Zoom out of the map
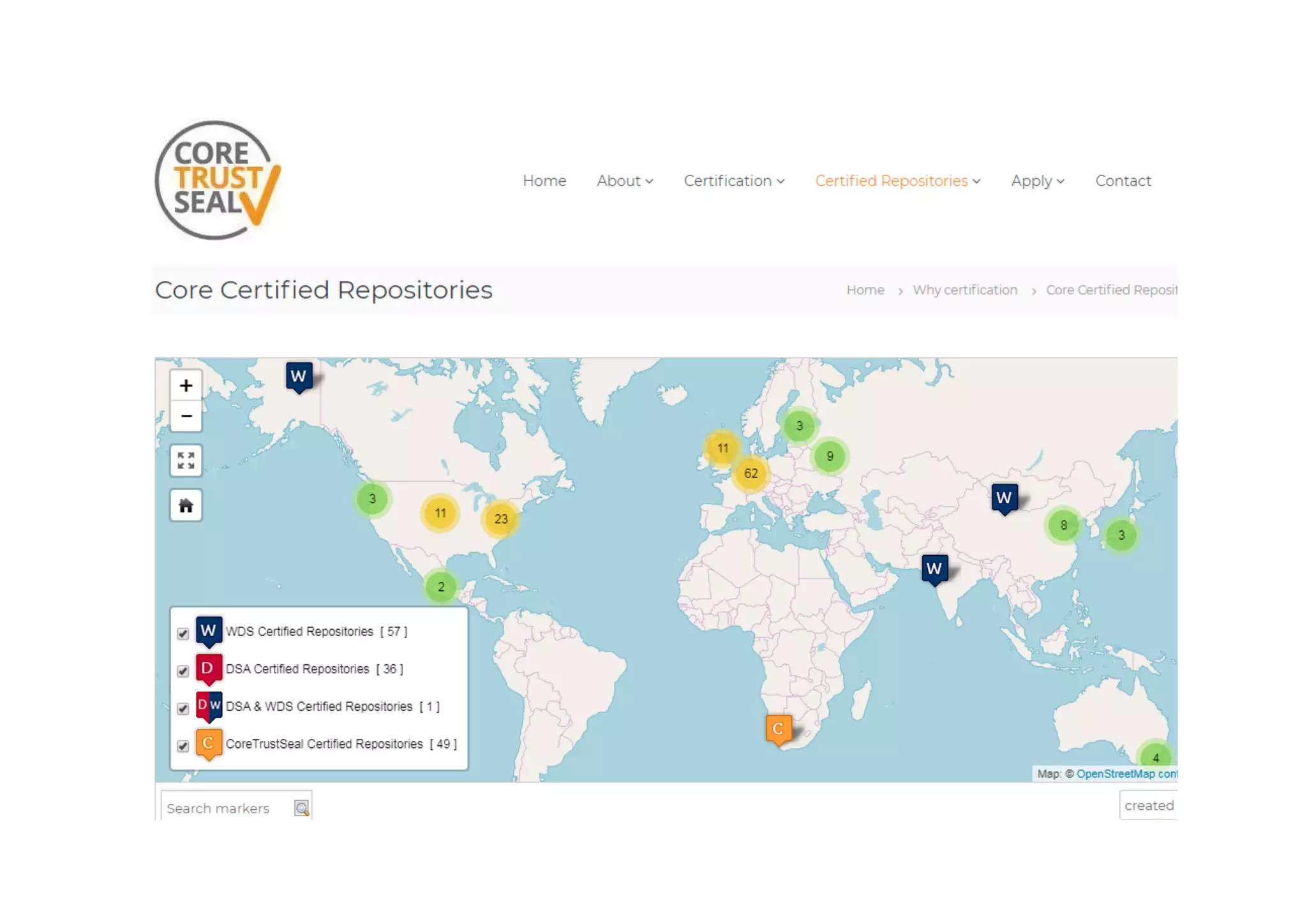This screenshot has width=1307, height=924. tap(186, 416)
